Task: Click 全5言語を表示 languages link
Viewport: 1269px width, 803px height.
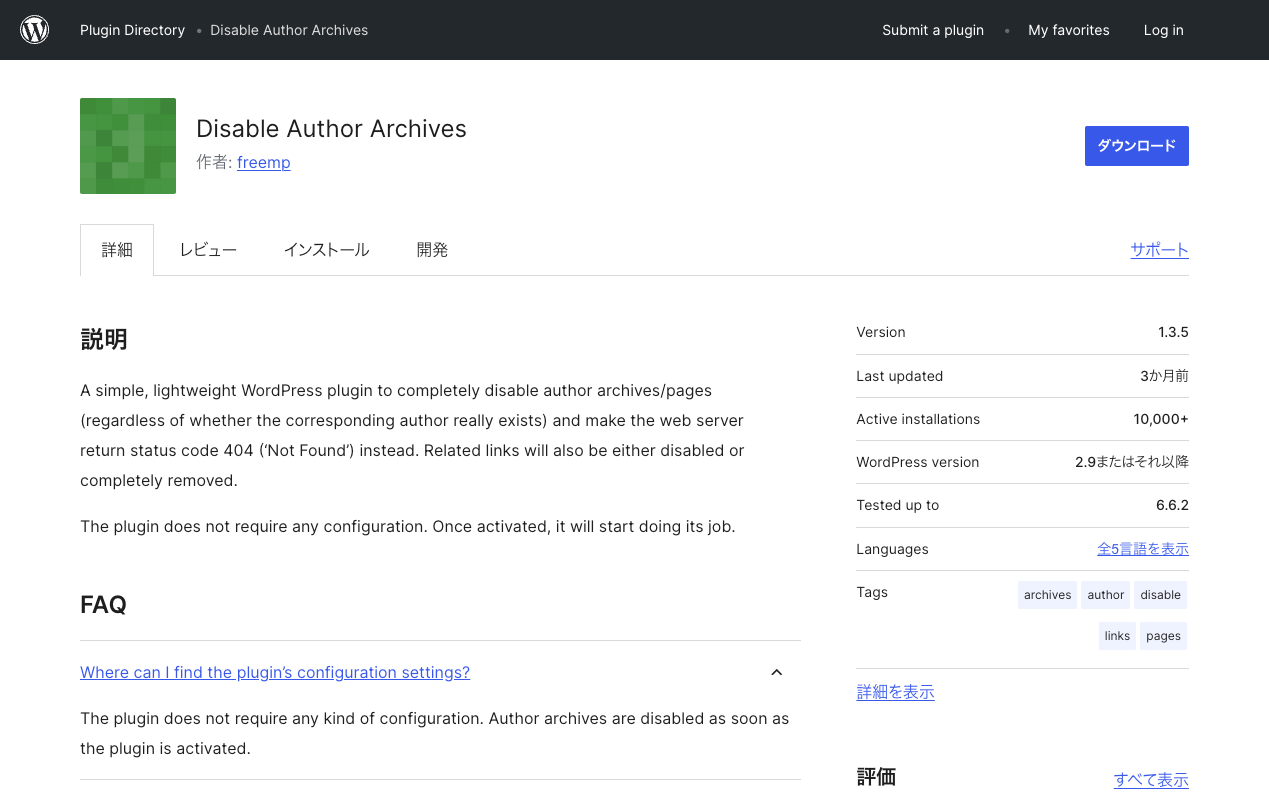Action: 1143,549
